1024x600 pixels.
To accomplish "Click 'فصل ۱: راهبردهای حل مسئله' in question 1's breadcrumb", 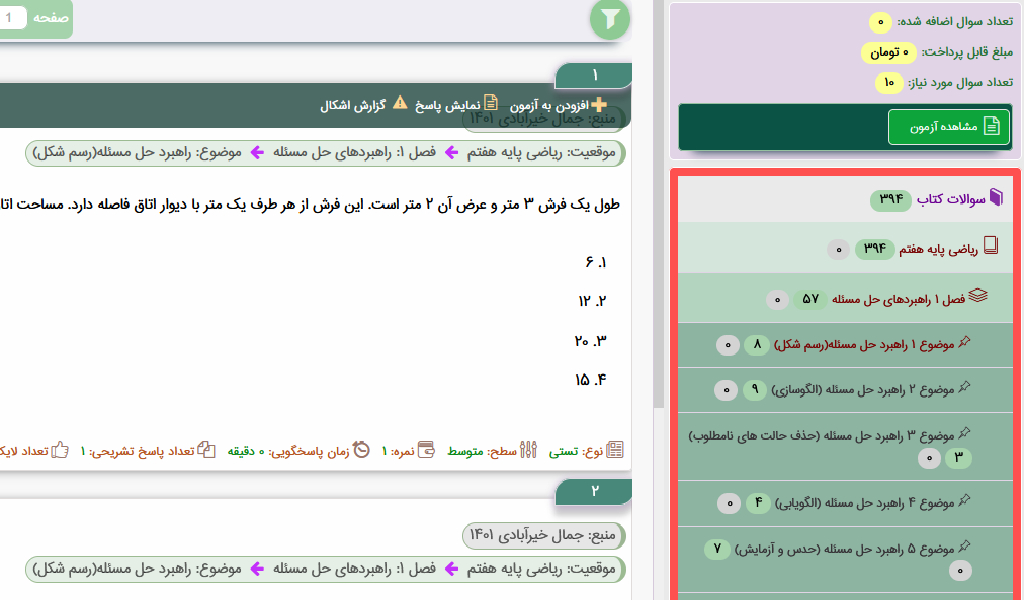I will click(x=354, y=152).
